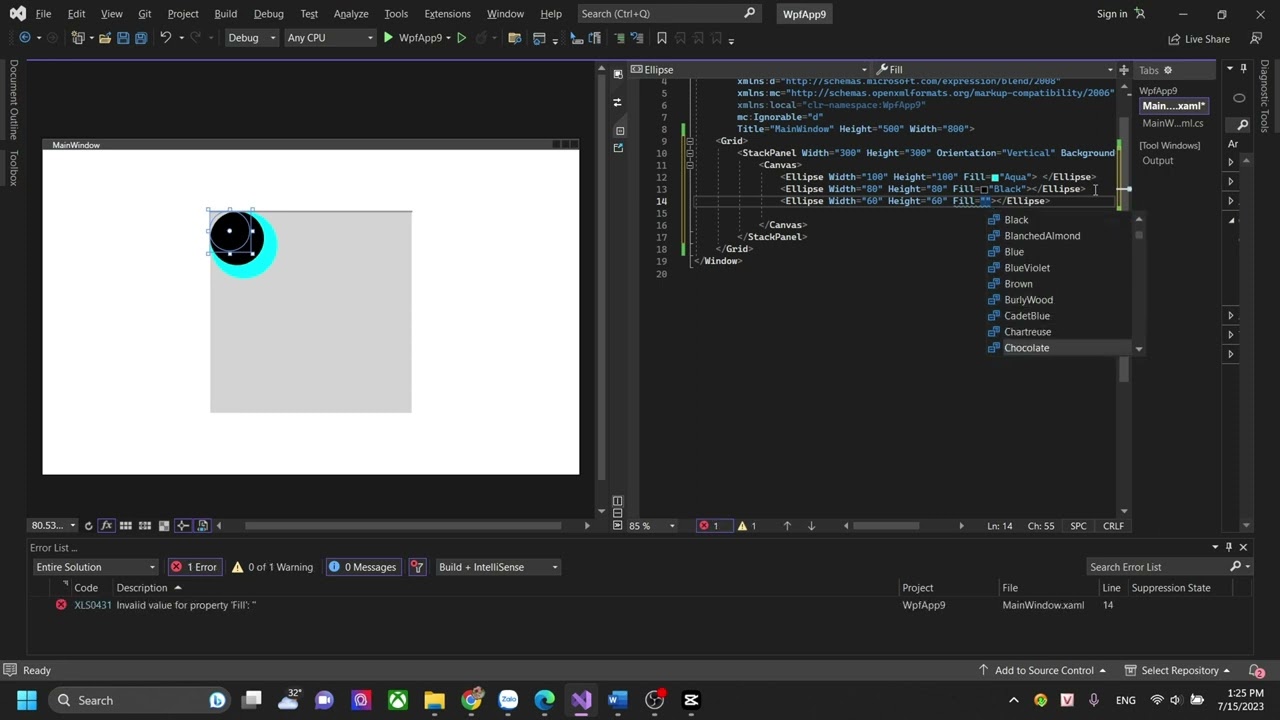Open Visual Studio from the taskbar
1280x720 pixels.
[581, 700]
